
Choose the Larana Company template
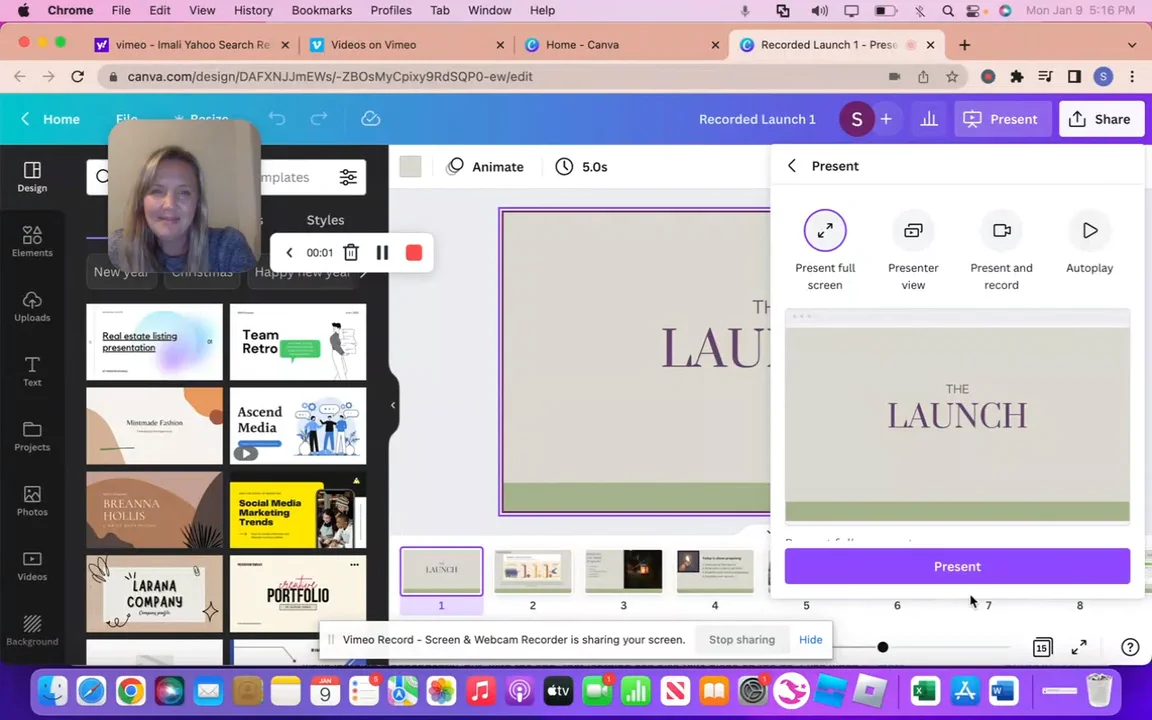point(154,594)
